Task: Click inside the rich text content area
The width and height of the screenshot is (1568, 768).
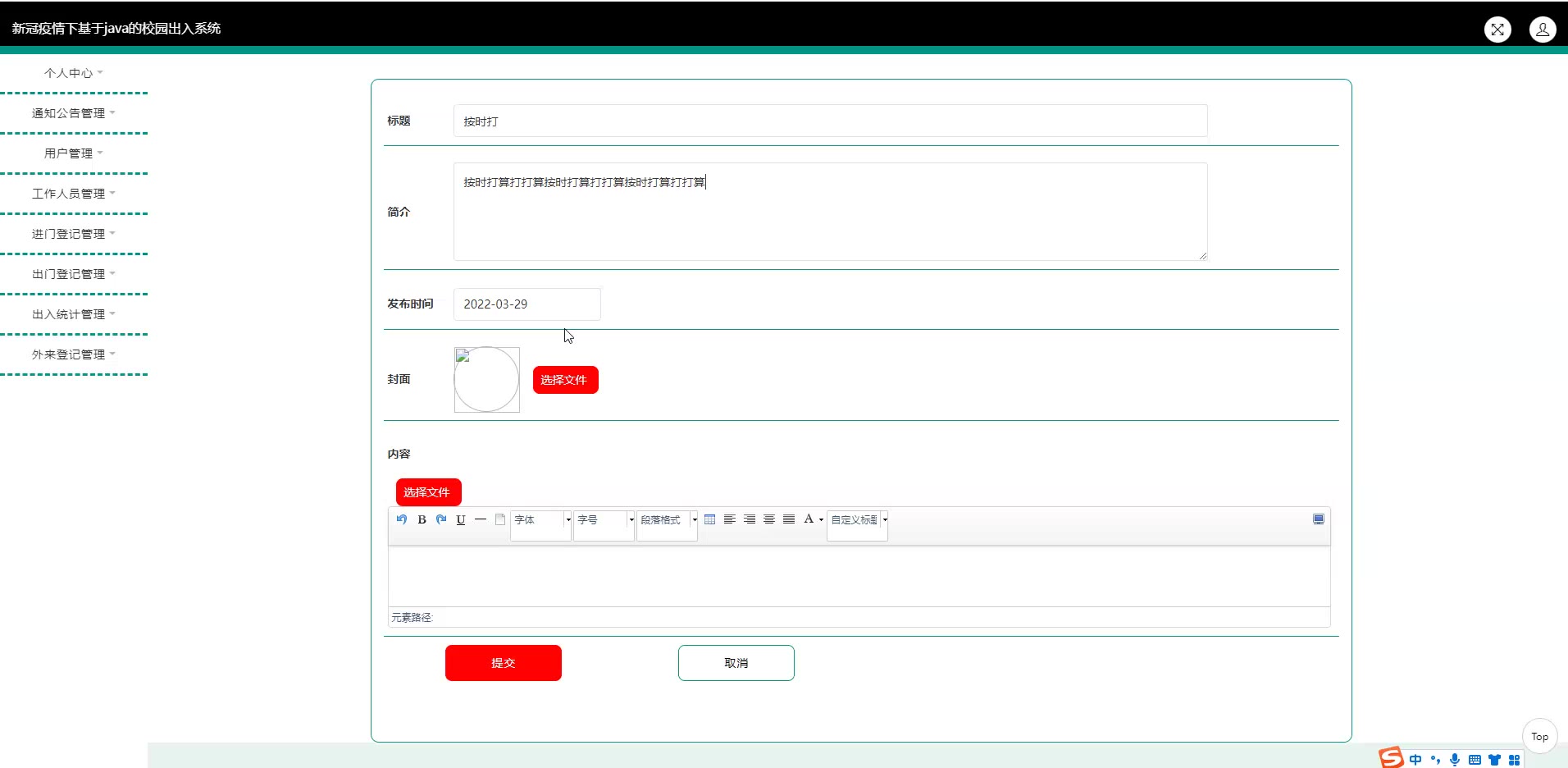Action: [x=859, y=576]
